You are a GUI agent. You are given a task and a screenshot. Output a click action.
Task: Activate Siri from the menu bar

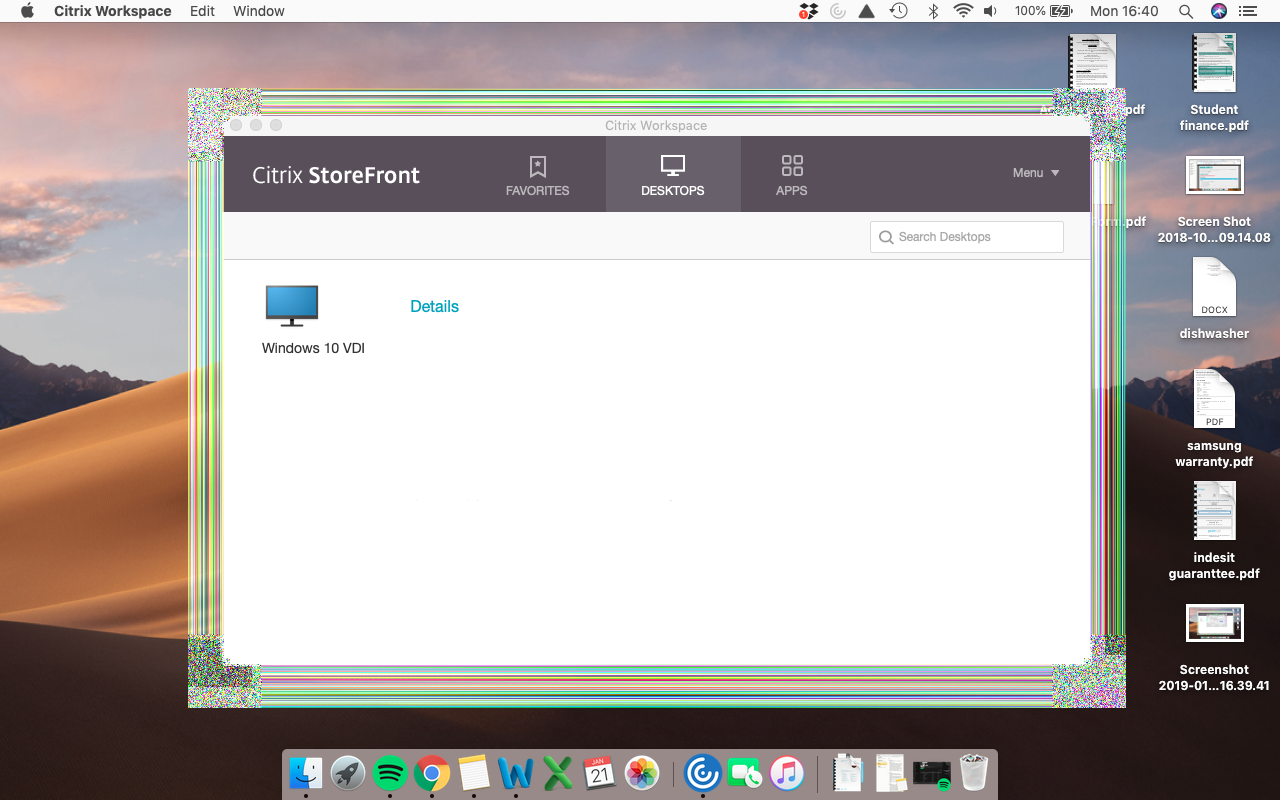point(1218,11)
